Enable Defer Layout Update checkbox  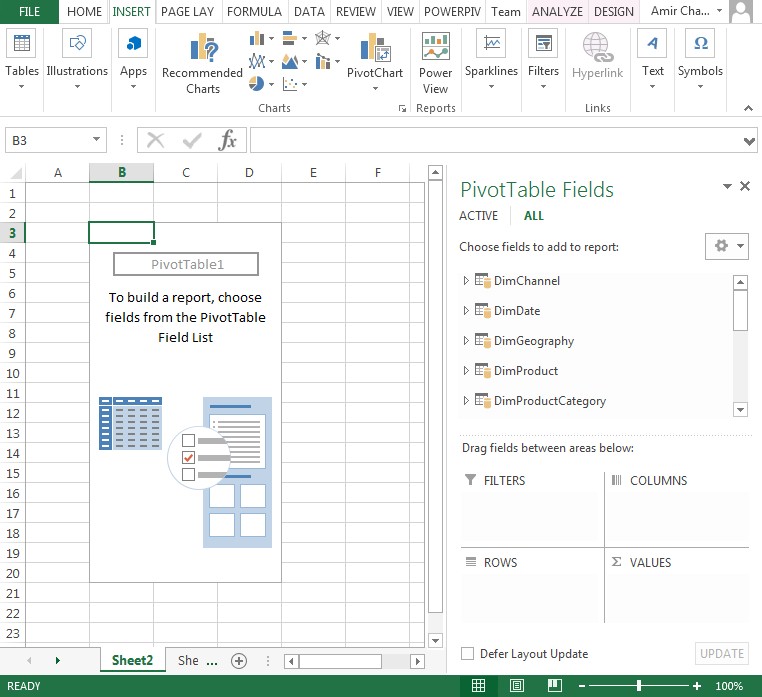pos(467,654)
